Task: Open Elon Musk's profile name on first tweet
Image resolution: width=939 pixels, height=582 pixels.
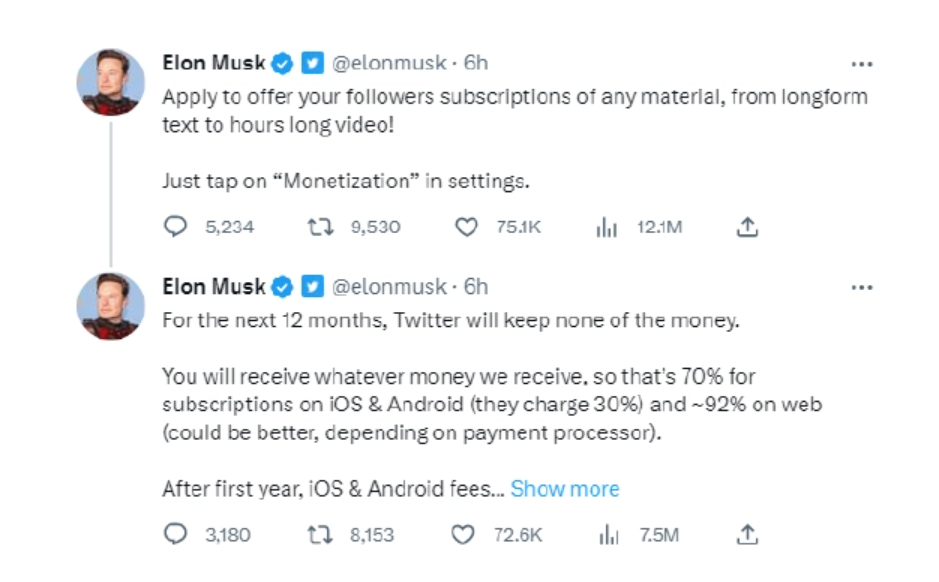Action: (214, 63)
